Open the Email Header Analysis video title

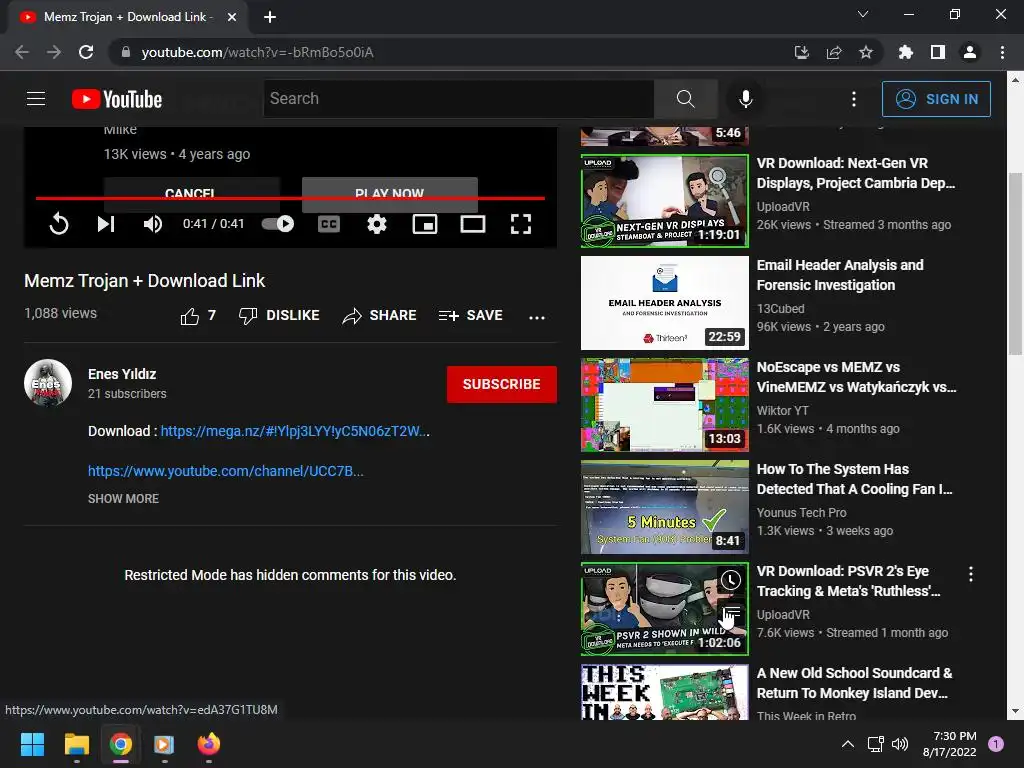click(x=840, y=275)
